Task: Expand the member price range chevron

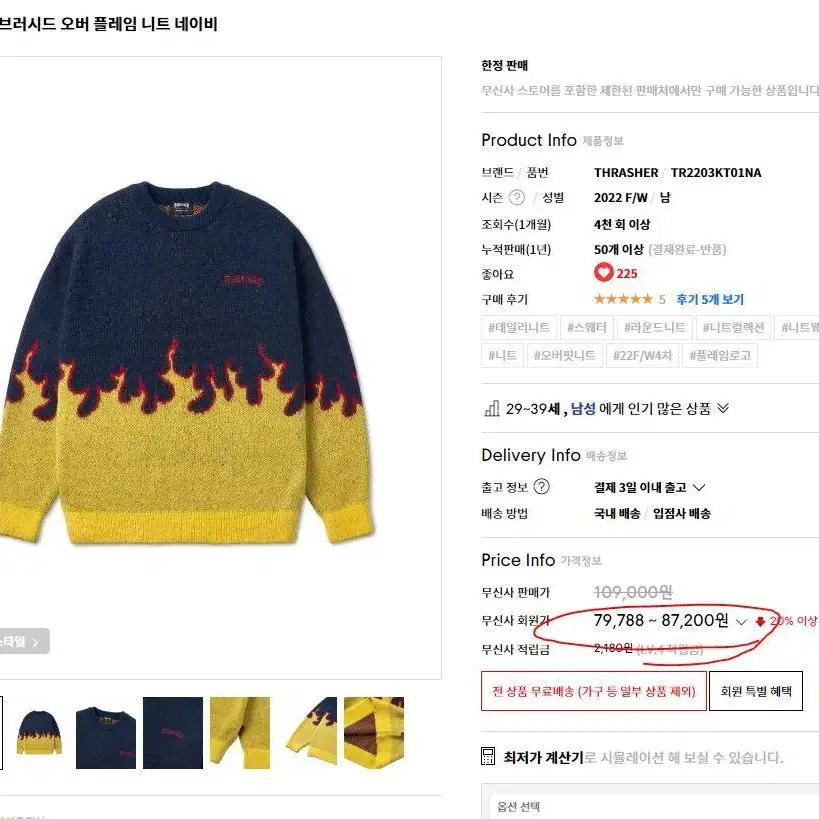Action: tap(741, 622)
